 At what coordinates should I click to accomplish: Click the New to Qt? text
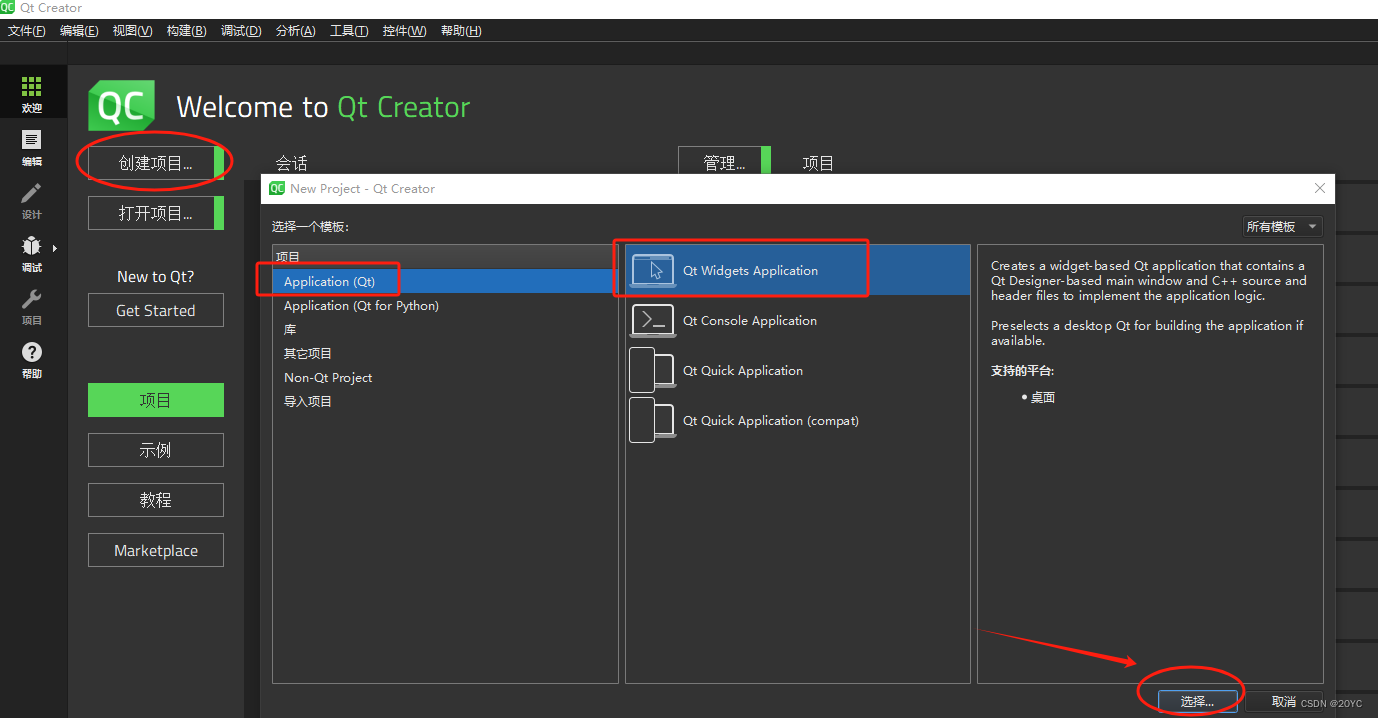click(x=155, y=277)
